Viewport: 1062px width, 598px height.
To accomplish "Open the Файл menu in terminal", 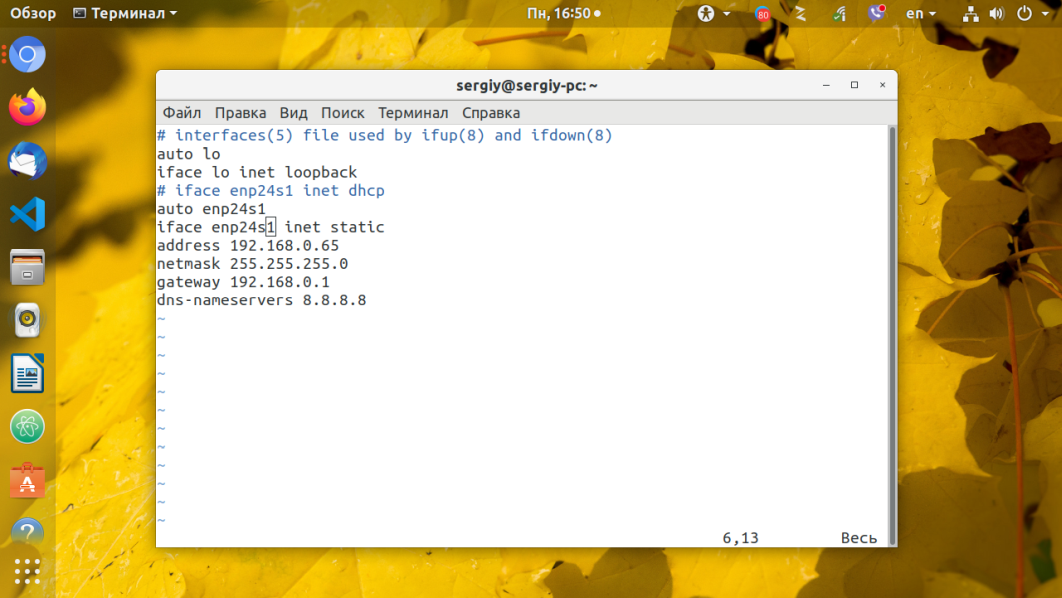I will point(181,113).
